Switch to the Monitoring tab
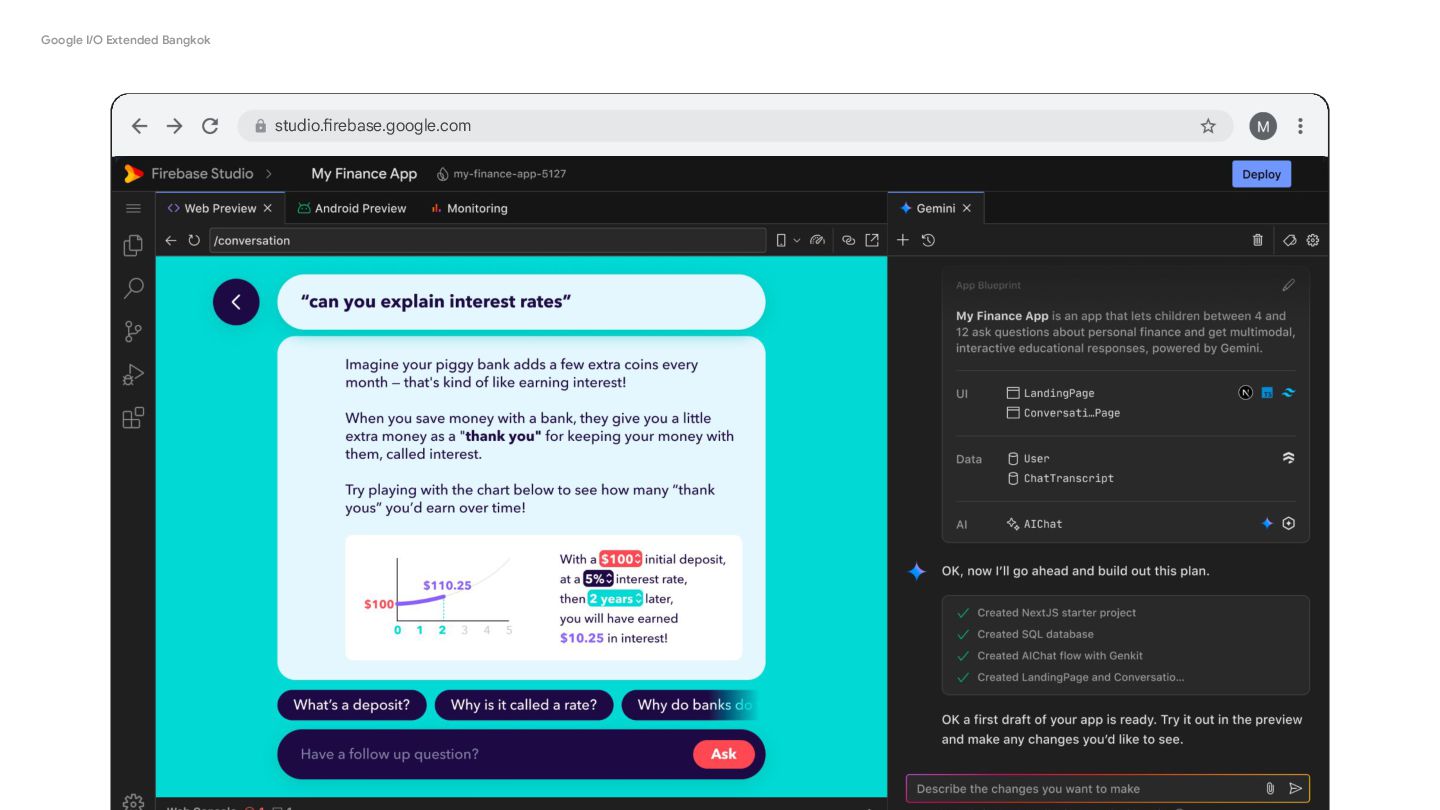The width and height of the screenshot is (1440, 810). (470, 208)
